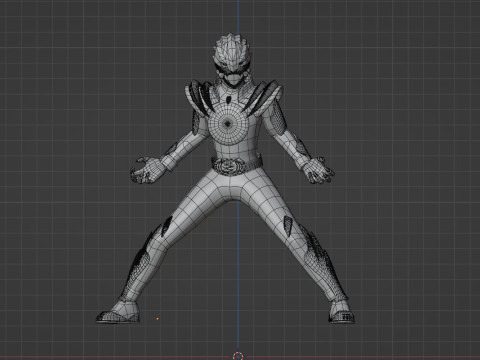
Task: Select the orange object origin dot
Action: 157,319
